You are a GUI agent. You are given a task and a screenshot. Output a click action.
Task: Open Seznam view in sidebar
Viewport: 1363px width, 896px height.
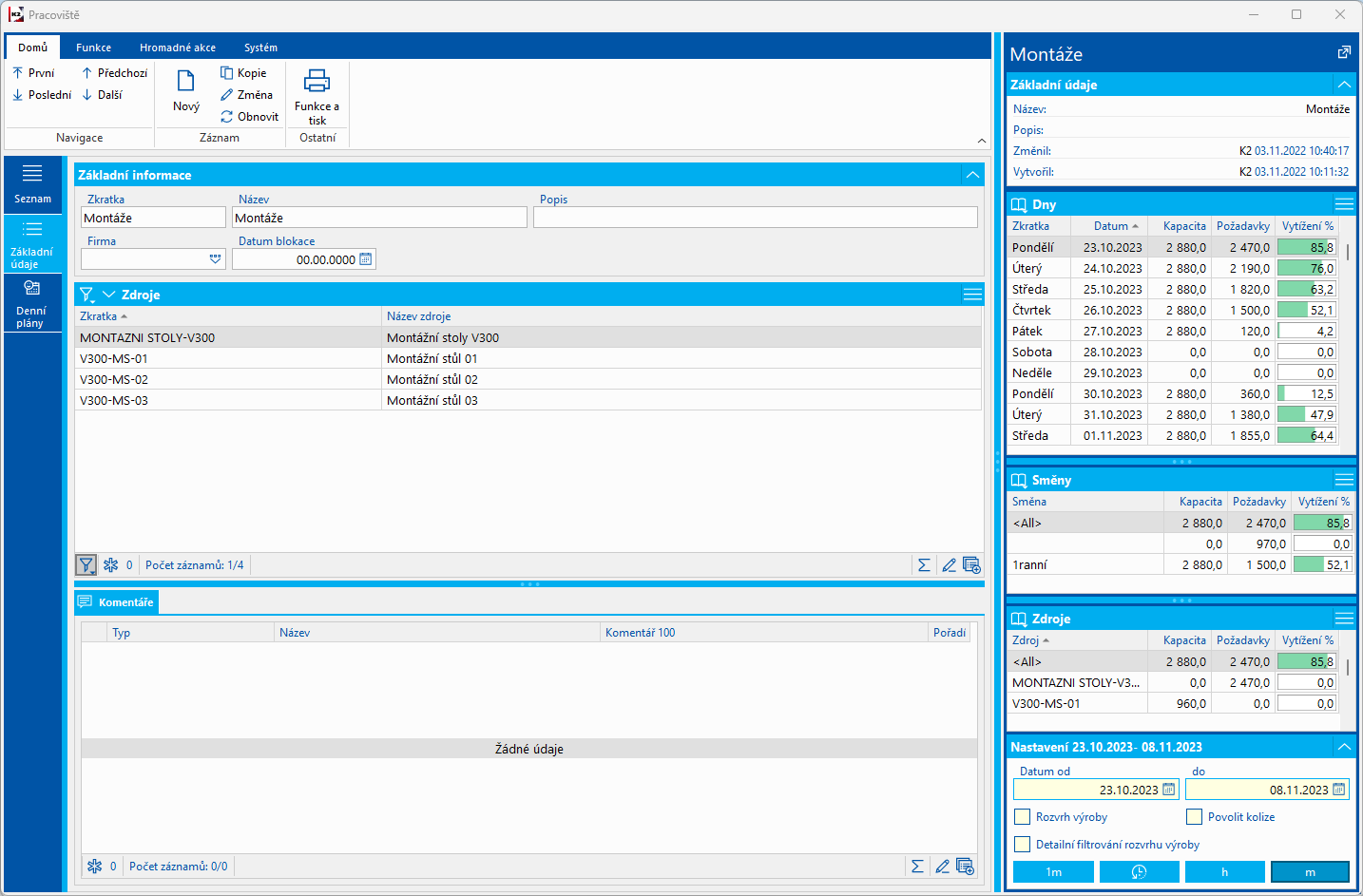tap(32, 183)
